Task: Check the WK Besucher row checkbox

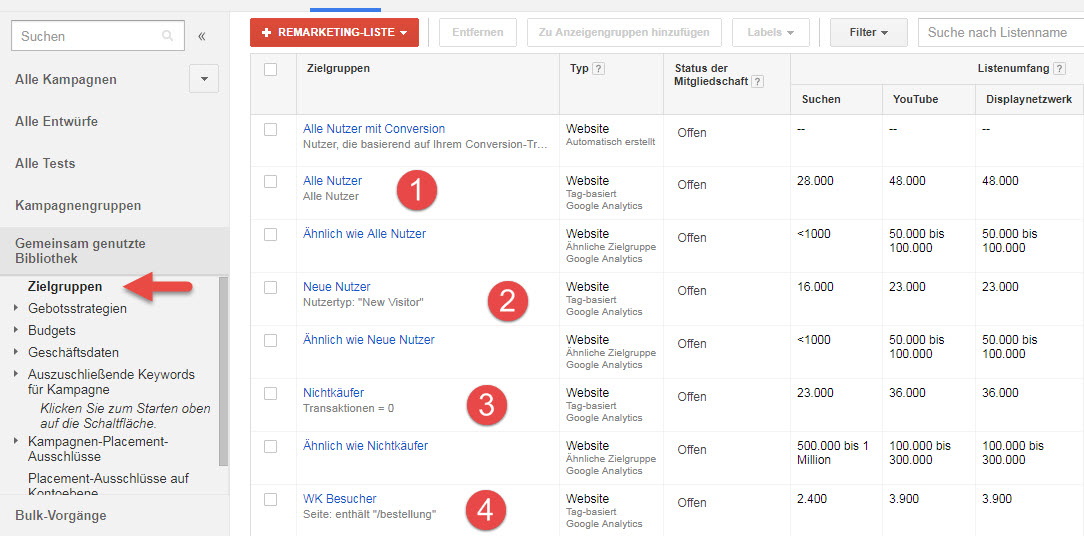Action: (x=270, y=499)
